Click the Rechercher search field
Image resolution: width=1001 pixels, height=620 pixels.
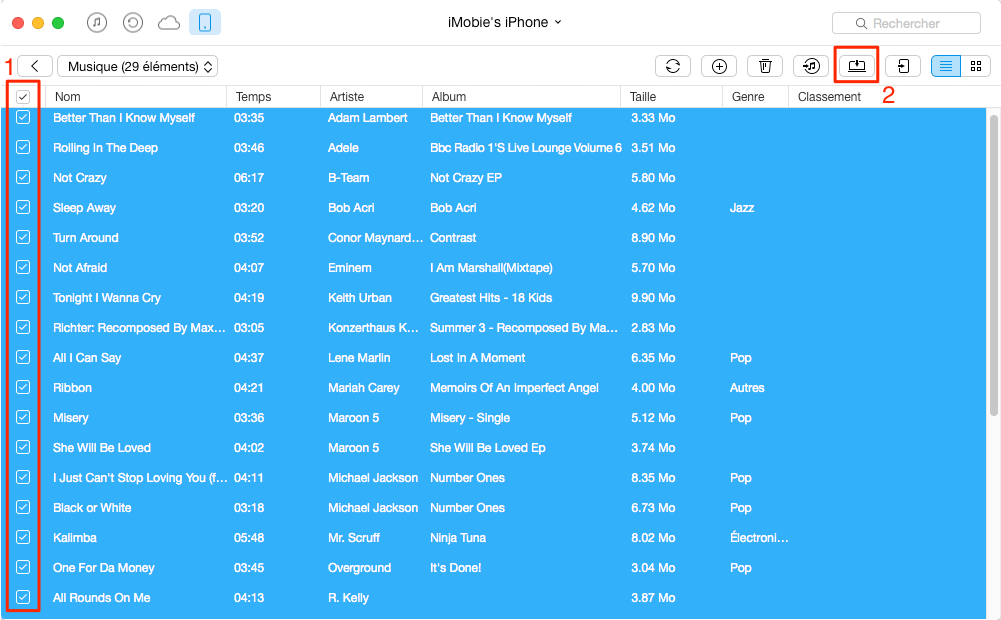click(x=907, y=24)
